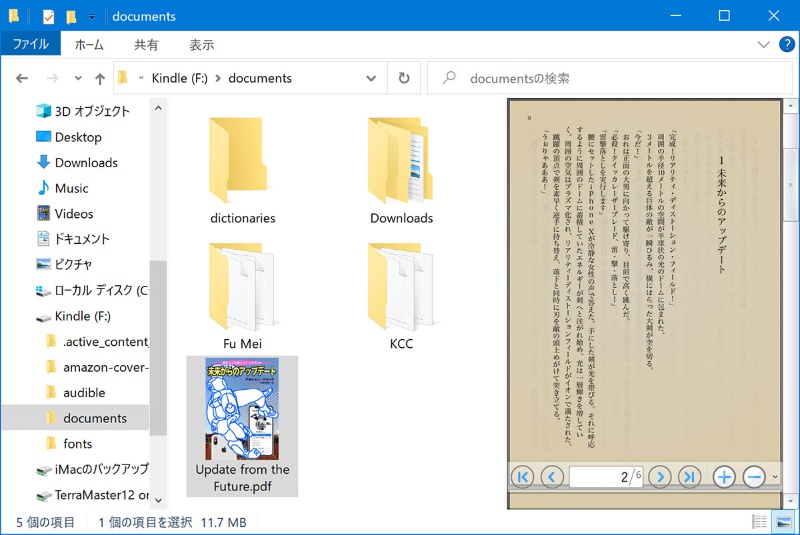Click preview pane scroll up arrow
The height and width of the screenshot is (535, 800).
(790, 106)
